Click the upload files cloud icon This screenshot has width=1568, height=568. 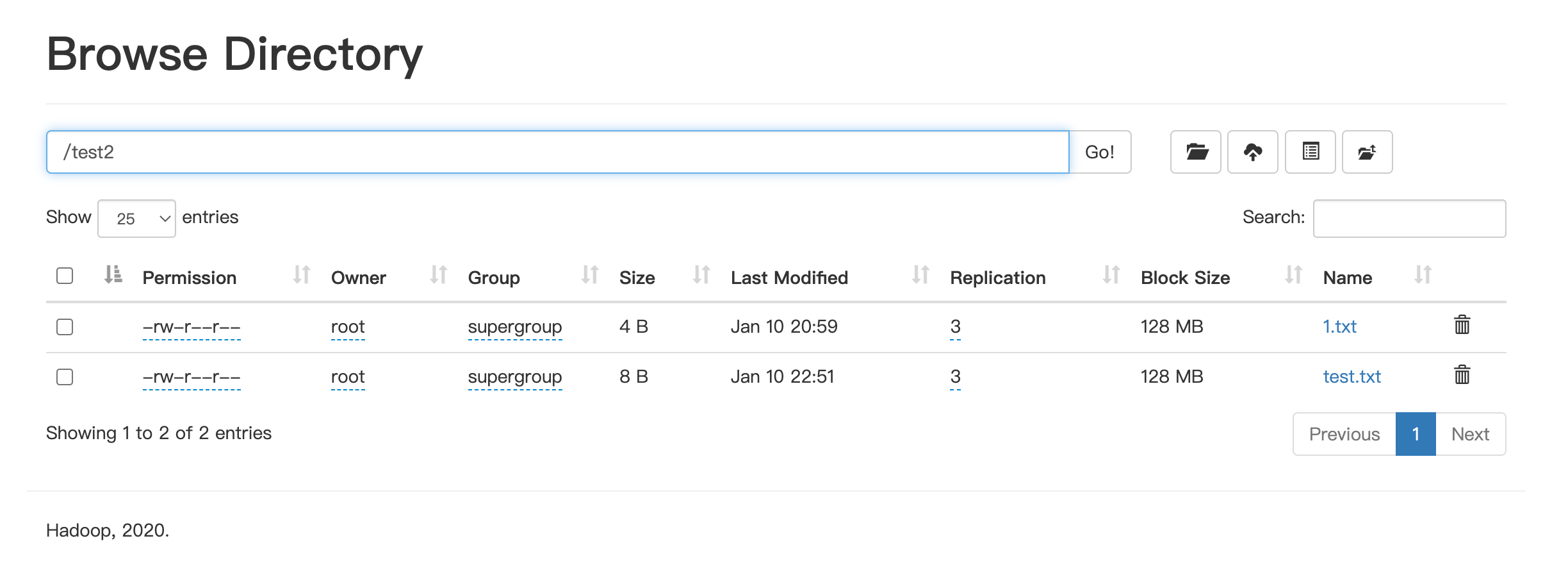[x=1252, y=152]
